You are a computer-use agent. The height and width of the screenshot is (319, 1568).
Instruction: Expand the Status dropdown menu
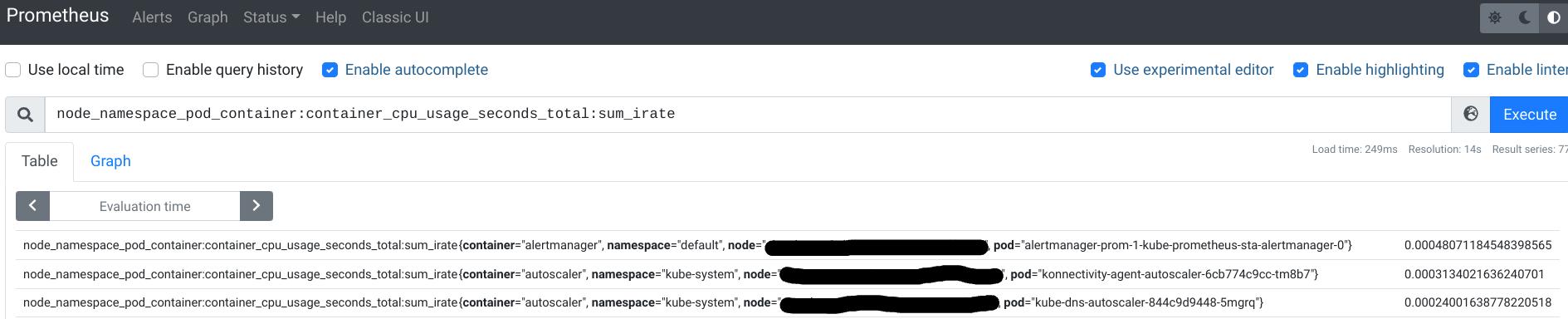pyautogui.click(x=271, y=17)
